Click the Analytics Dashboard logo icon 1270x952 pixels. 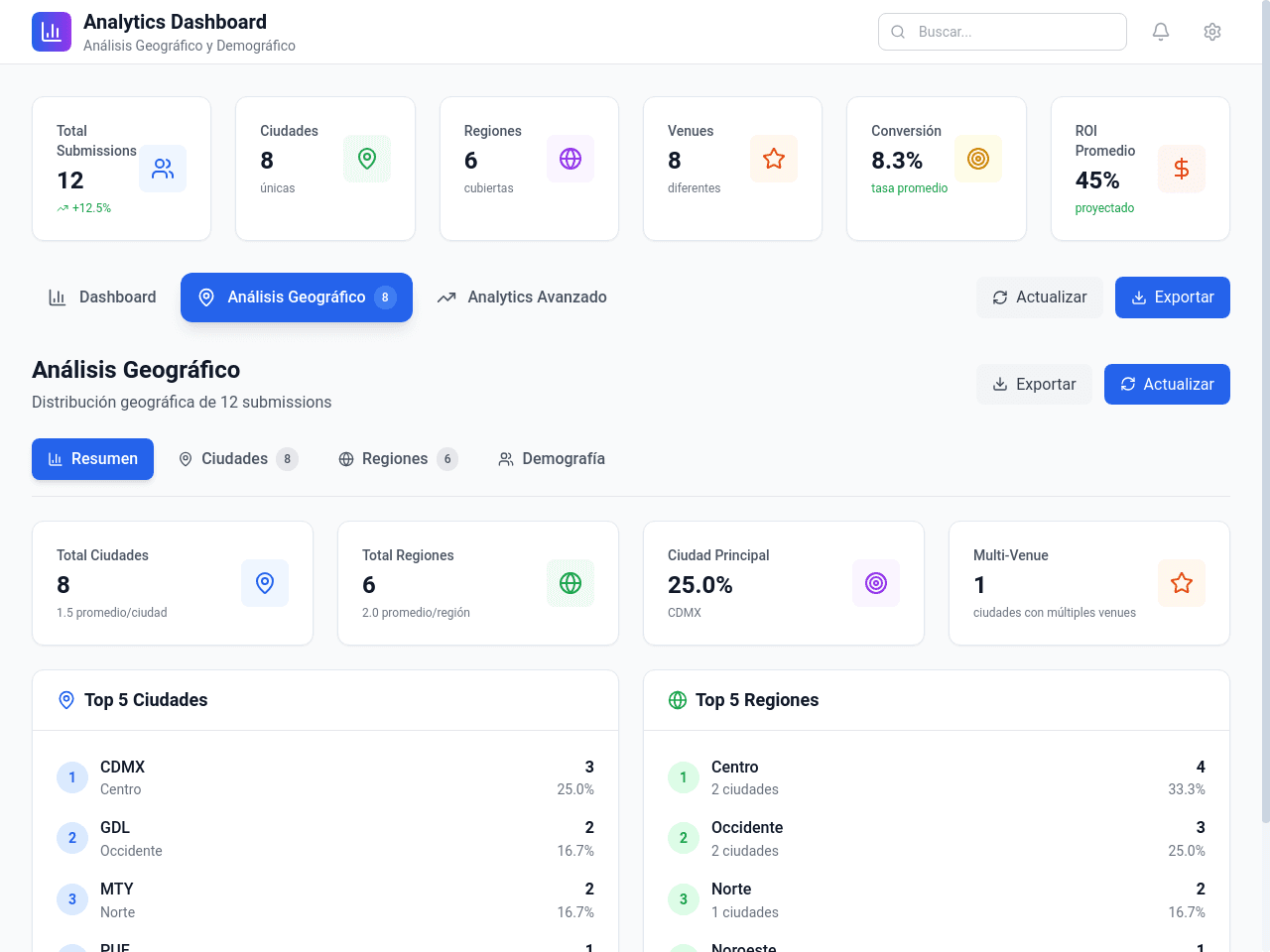(52, 32)
